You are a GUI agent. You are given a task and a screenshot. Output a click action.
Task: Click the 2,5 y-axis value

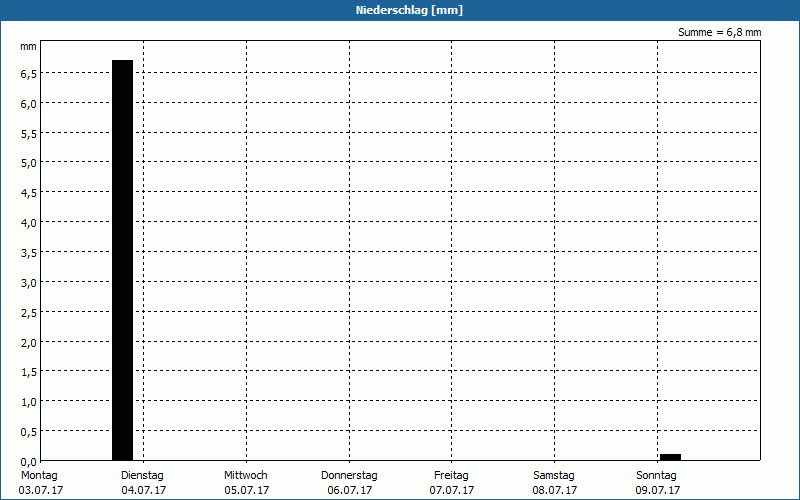coord(29,312)
